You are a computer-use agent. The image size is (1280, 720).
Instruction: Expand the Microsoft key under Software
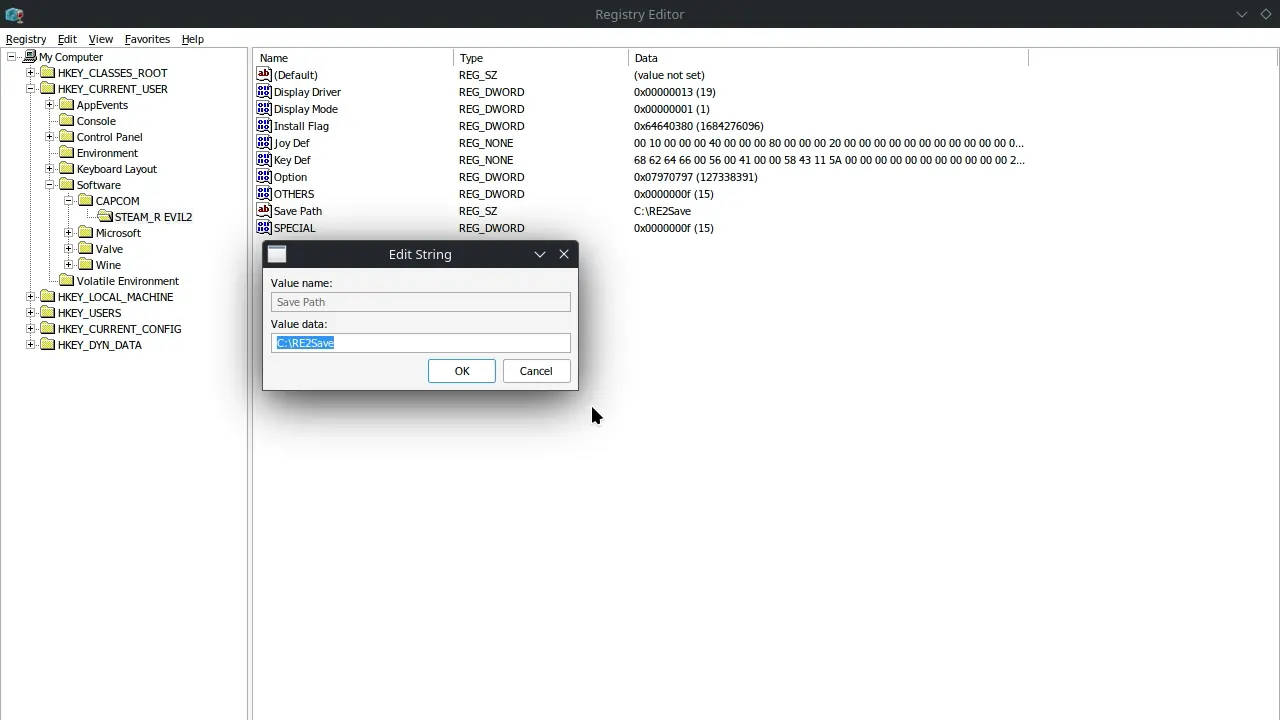(69, 233)
